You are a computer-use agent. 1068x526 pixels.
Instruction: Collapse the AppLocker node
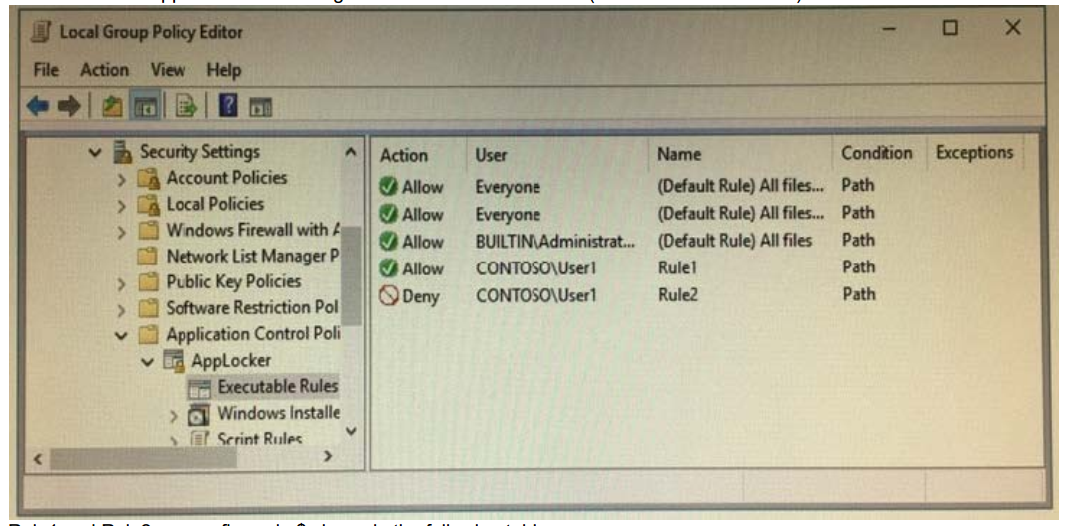(x=147, y=362)
